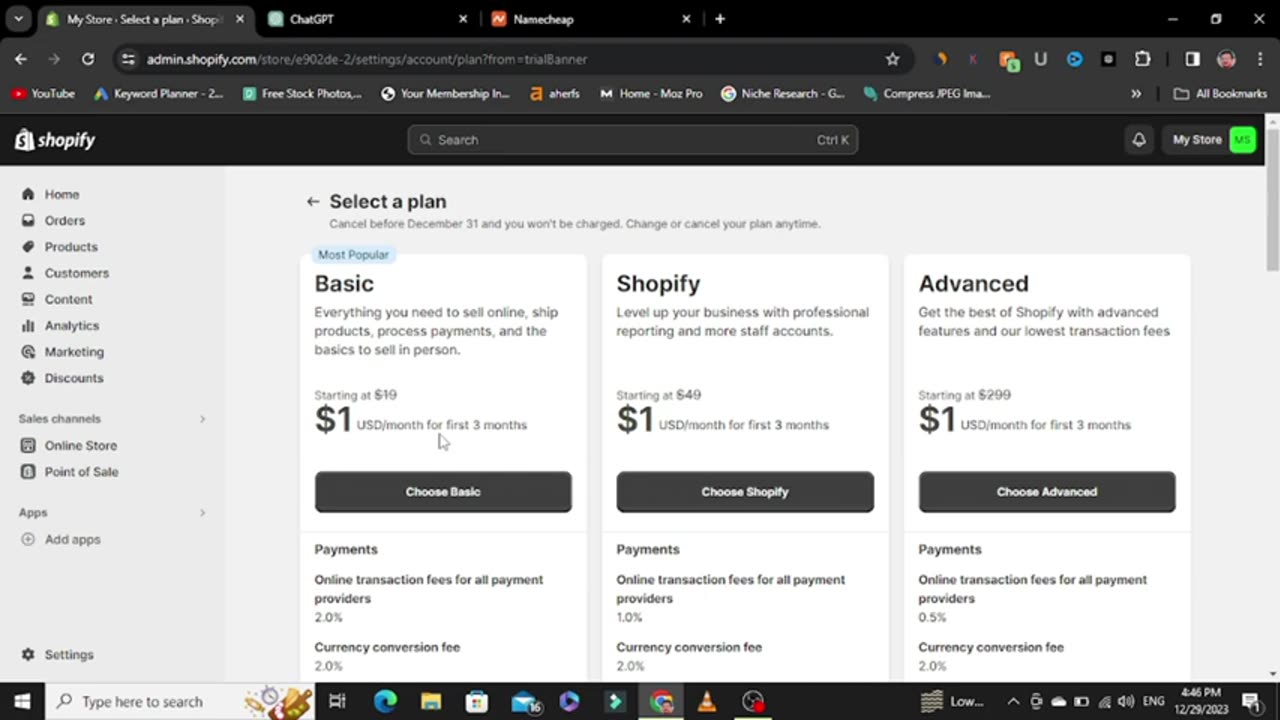Open the tab search dropdown arrow
Viewport: 1280px width, 720px height.
pos(19,19)
